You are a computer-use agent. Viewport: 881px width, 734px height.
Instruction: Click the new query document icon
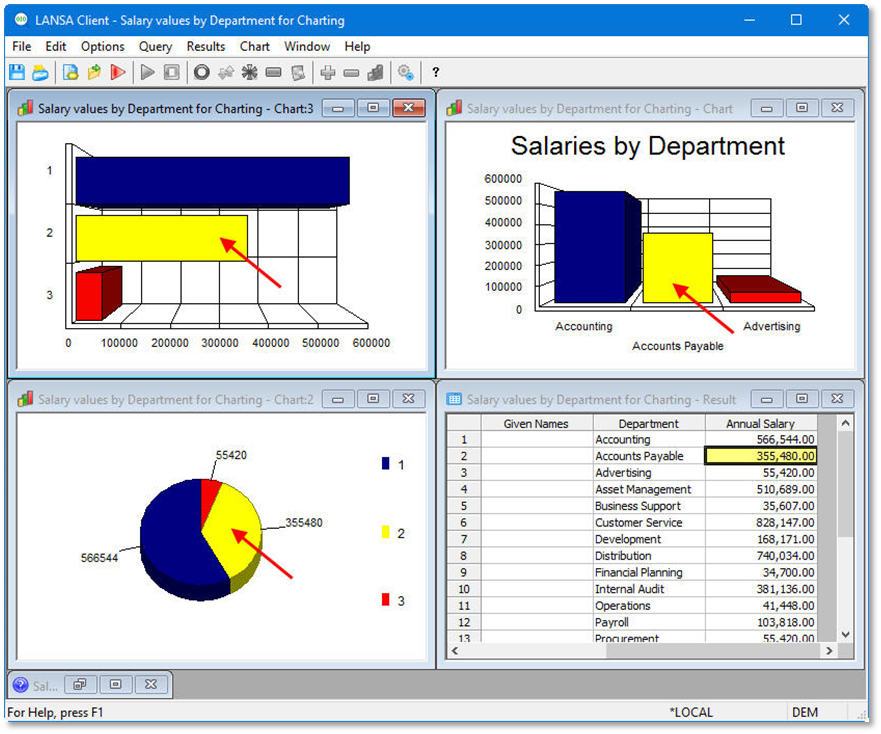pos(70,72)
